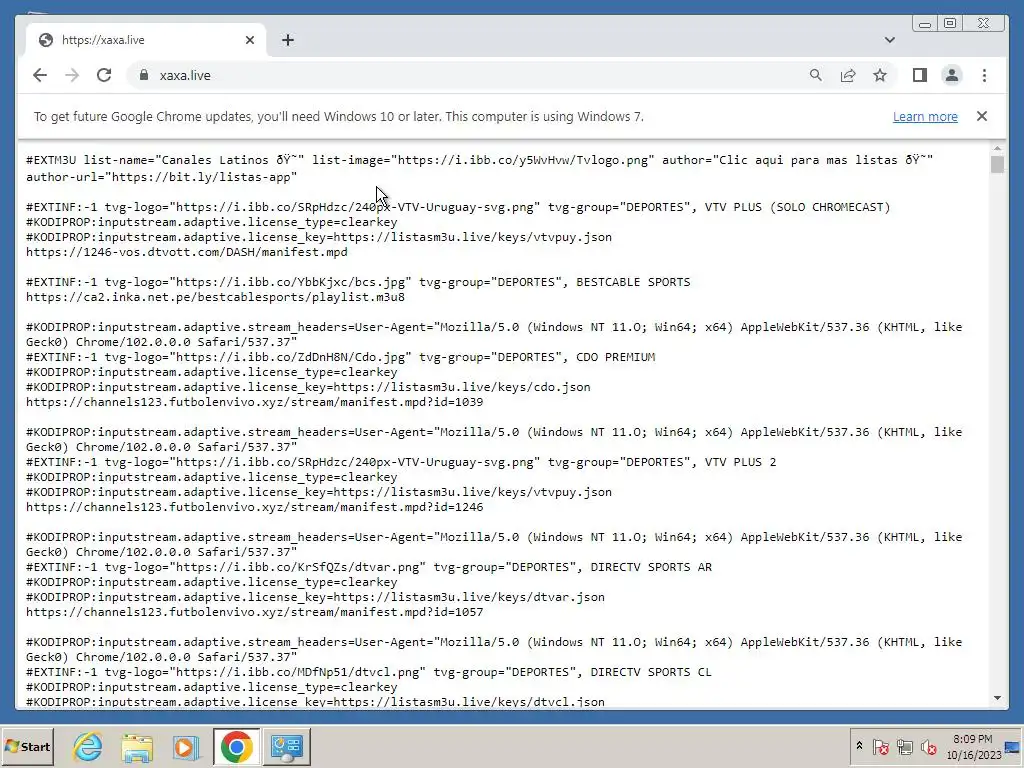
Task: Click the text CDO PREMIUM
Action: pos(615,357)
